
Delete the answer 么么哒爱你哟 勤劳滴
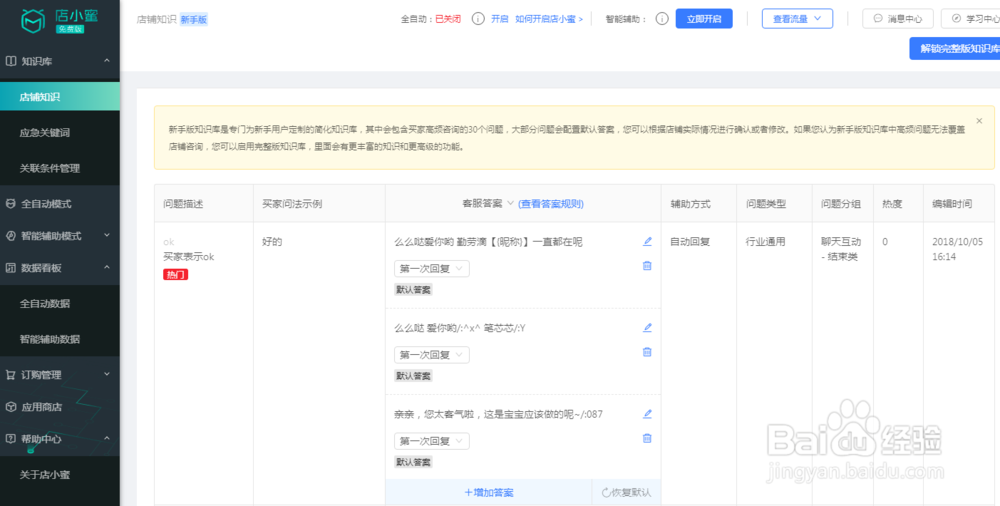point(647,265)
